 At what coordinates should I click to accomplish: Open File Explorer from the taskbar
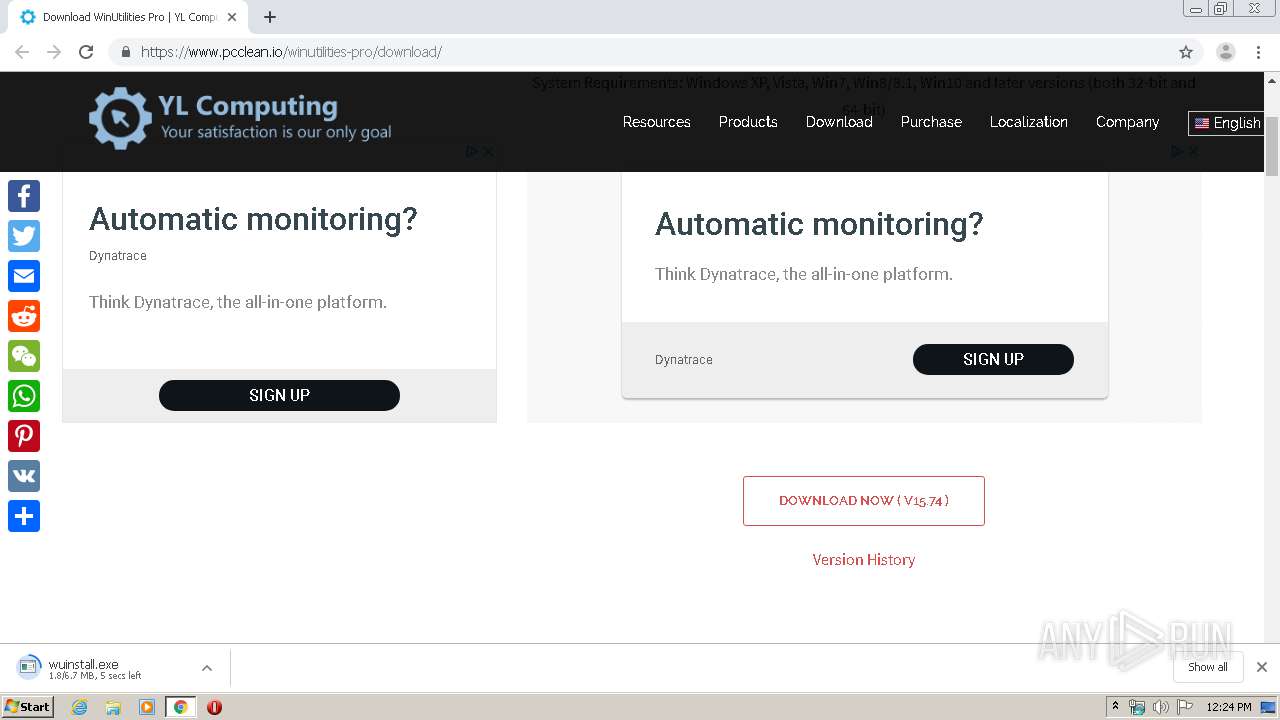[113, 707]
